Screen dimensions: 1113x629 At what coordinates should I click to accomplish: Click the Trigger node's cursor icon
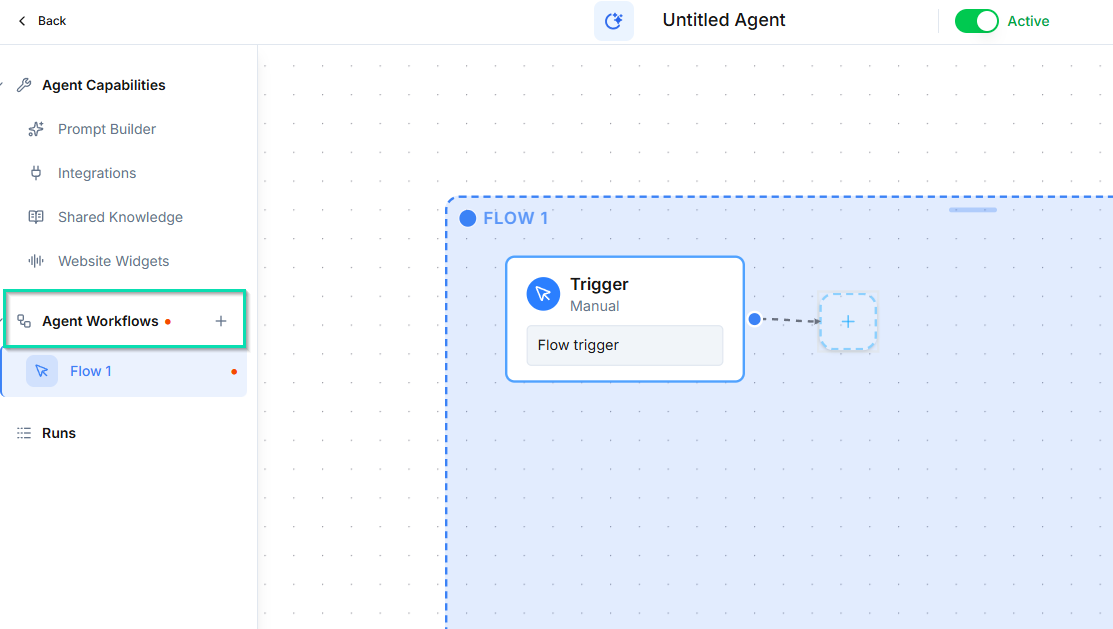pyautogui.click(x=543, y=294)
